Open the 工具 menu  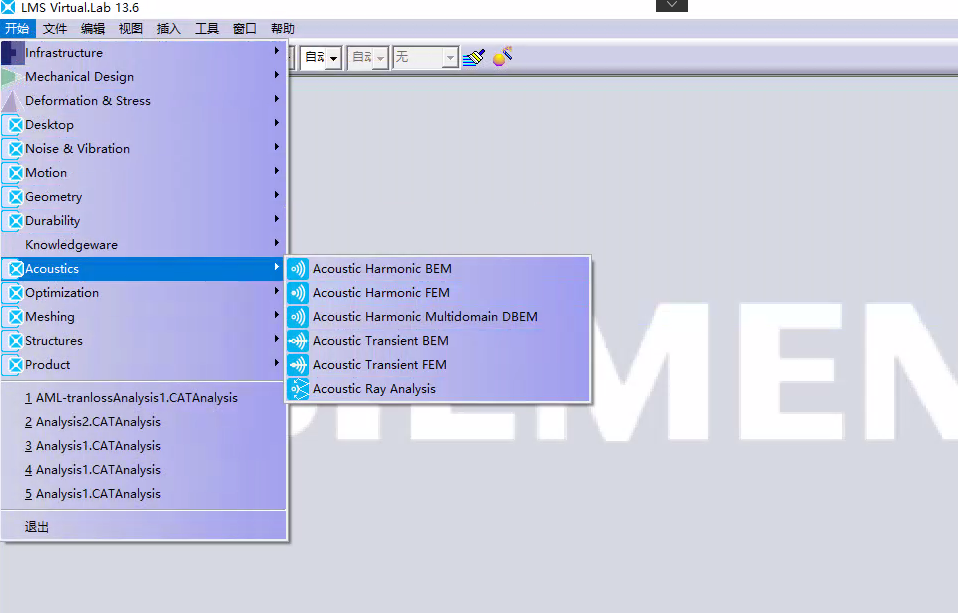tap(207, 29)
